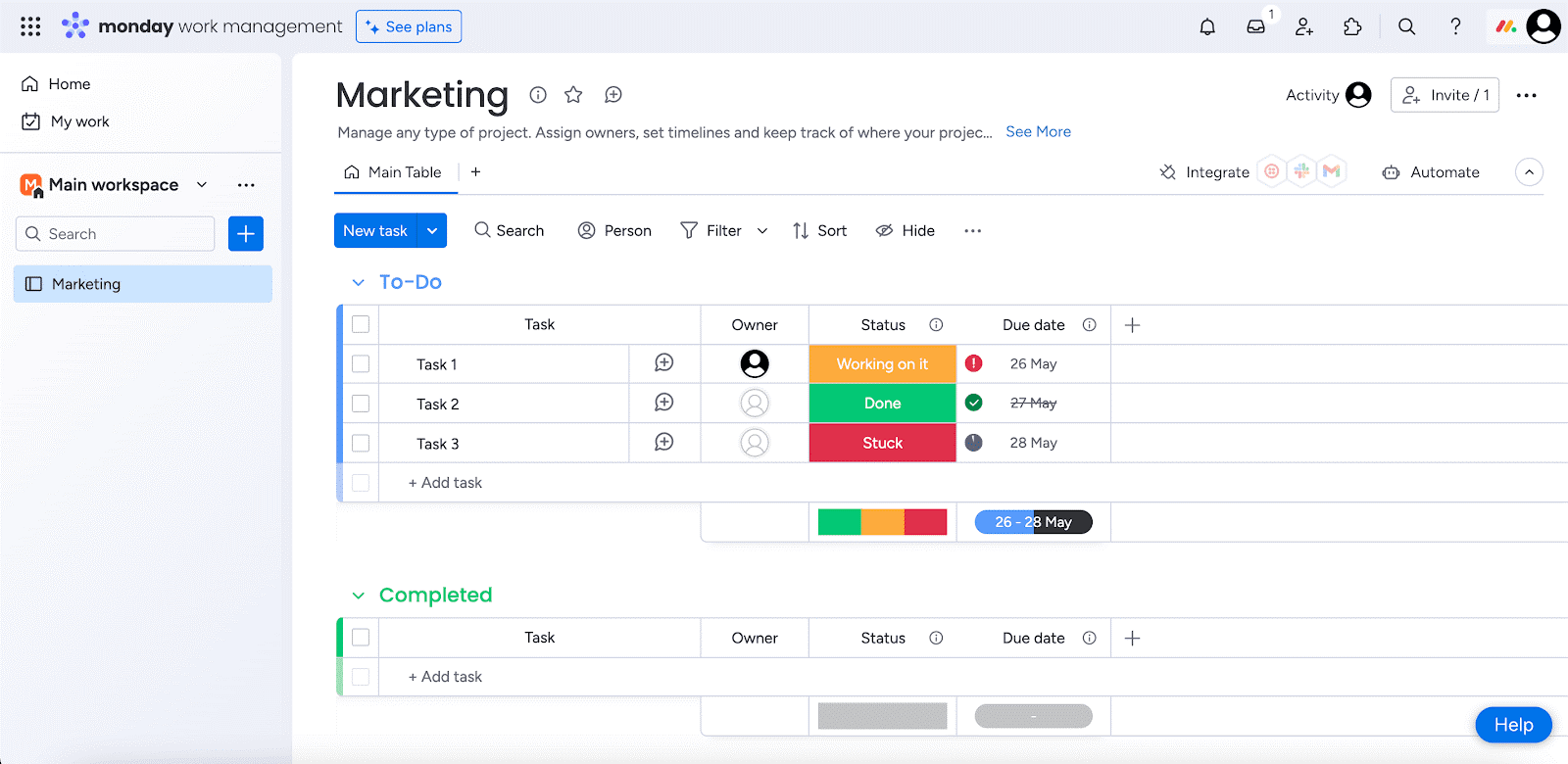This screenshot has height=764, width=1568.
Task: Star the Marketing board as favorite
Action: 573,95
